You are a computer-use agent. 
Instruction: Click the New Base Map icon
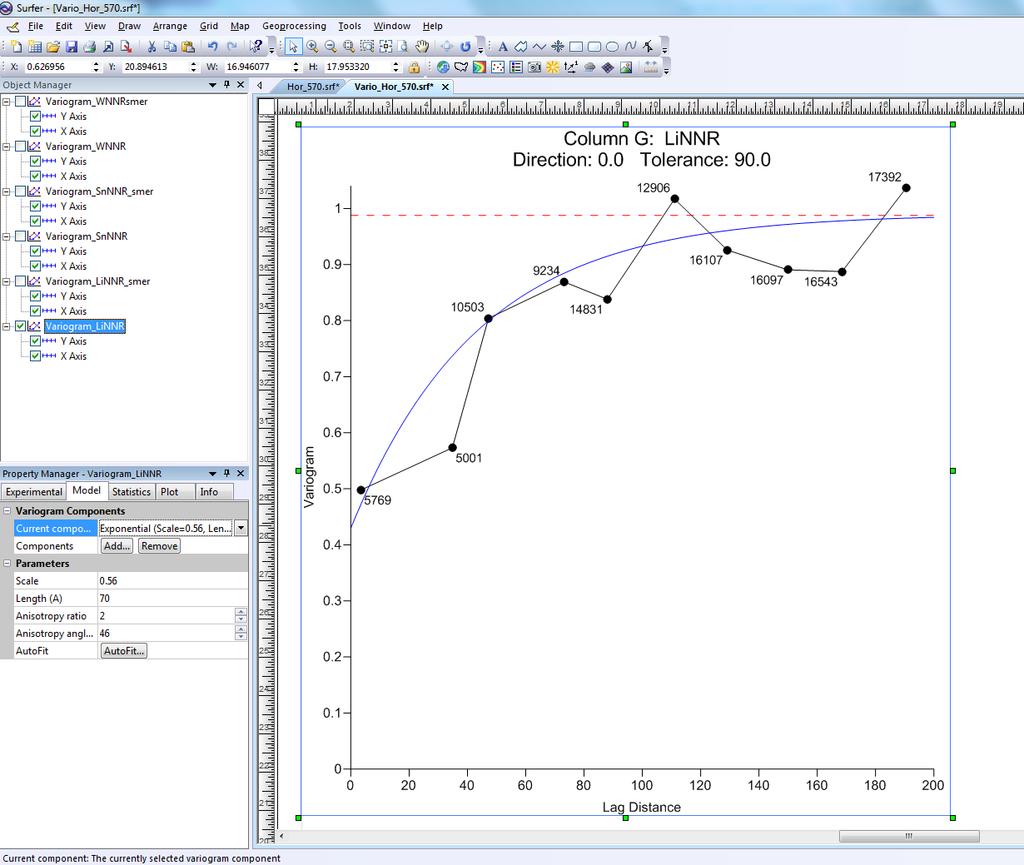click(461, 67)
